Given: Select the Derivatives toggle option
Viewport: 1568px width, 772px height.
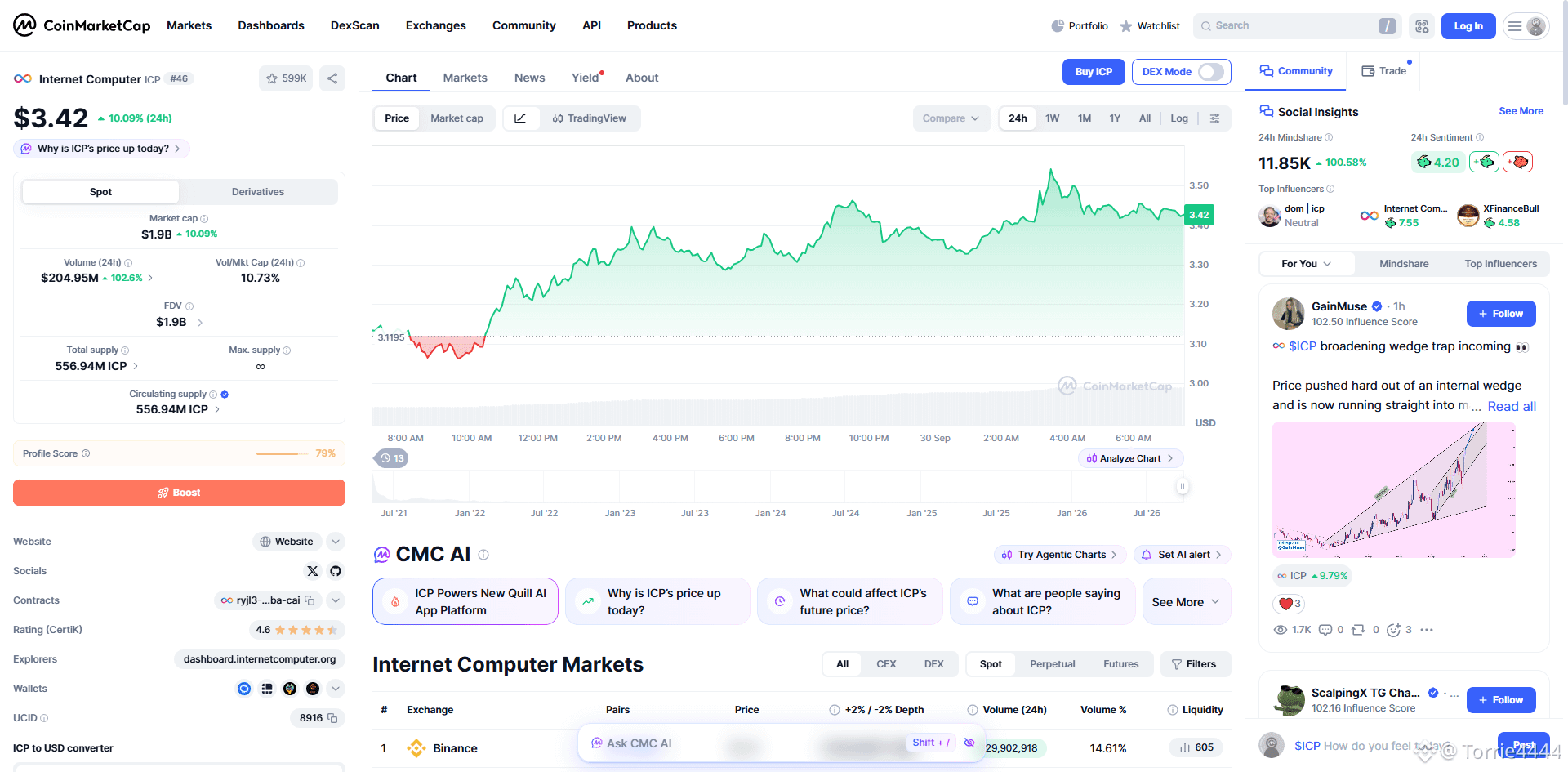Looking at the screenshot, I should pos(258,192).
